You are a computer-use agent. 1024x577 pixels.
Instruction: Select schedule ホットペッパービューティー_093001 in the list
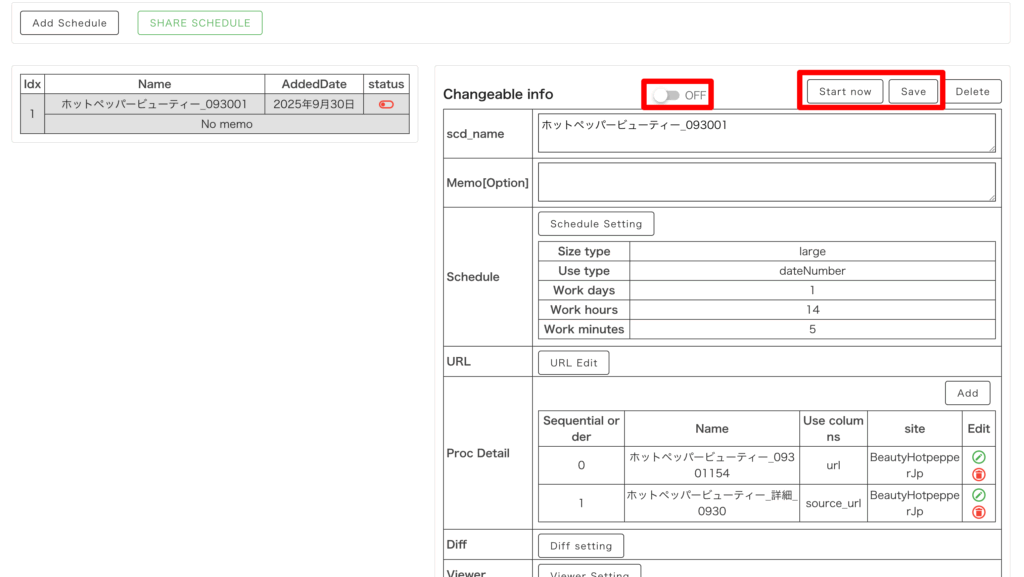pyautogui.click(x=154, y=104)
